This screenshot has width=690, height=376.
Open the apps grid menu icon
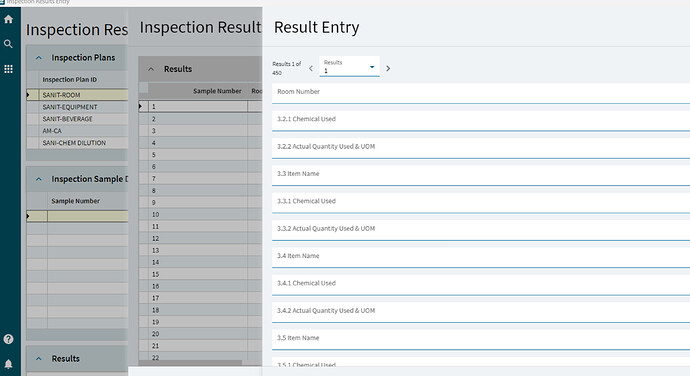[8, 69]
